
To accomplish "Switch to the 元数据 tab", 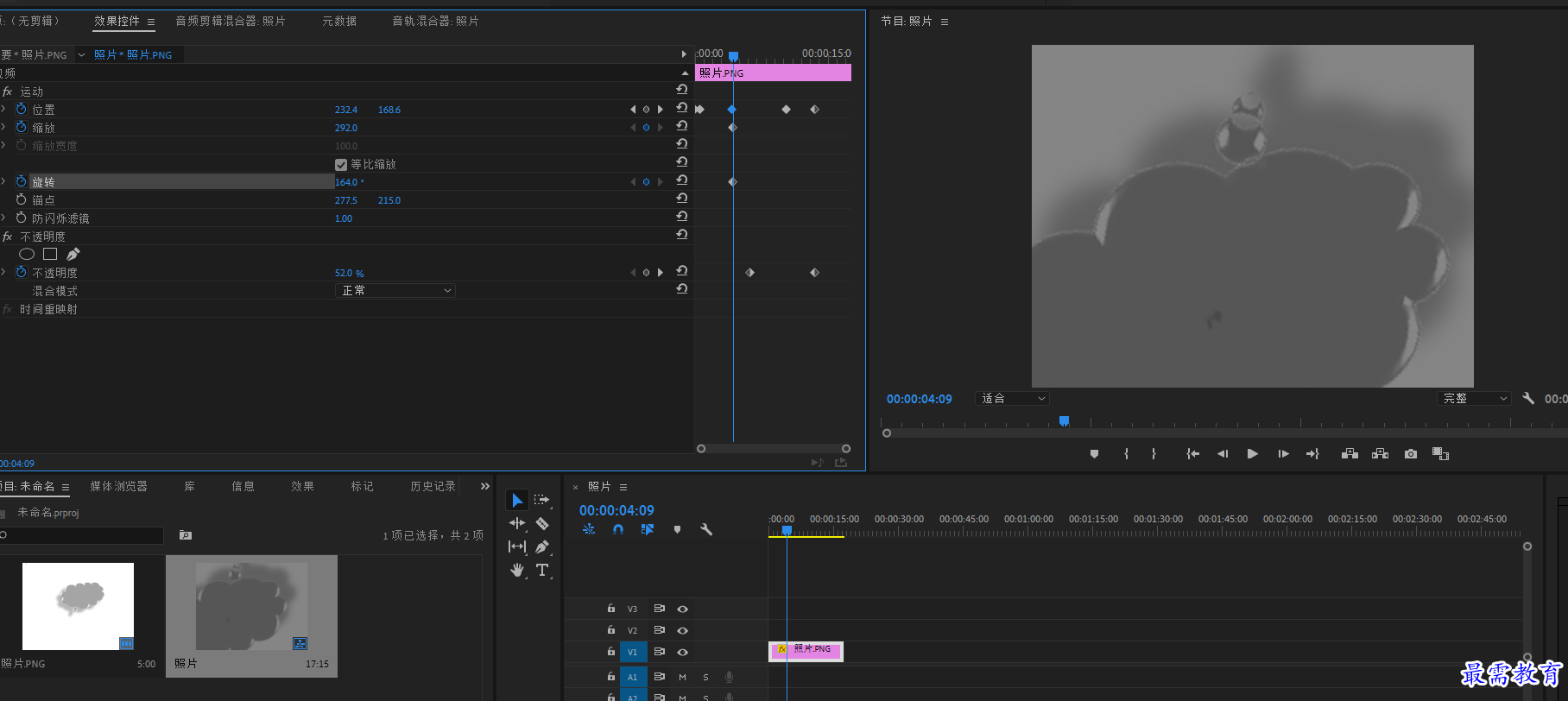I will tap(338, 21).
